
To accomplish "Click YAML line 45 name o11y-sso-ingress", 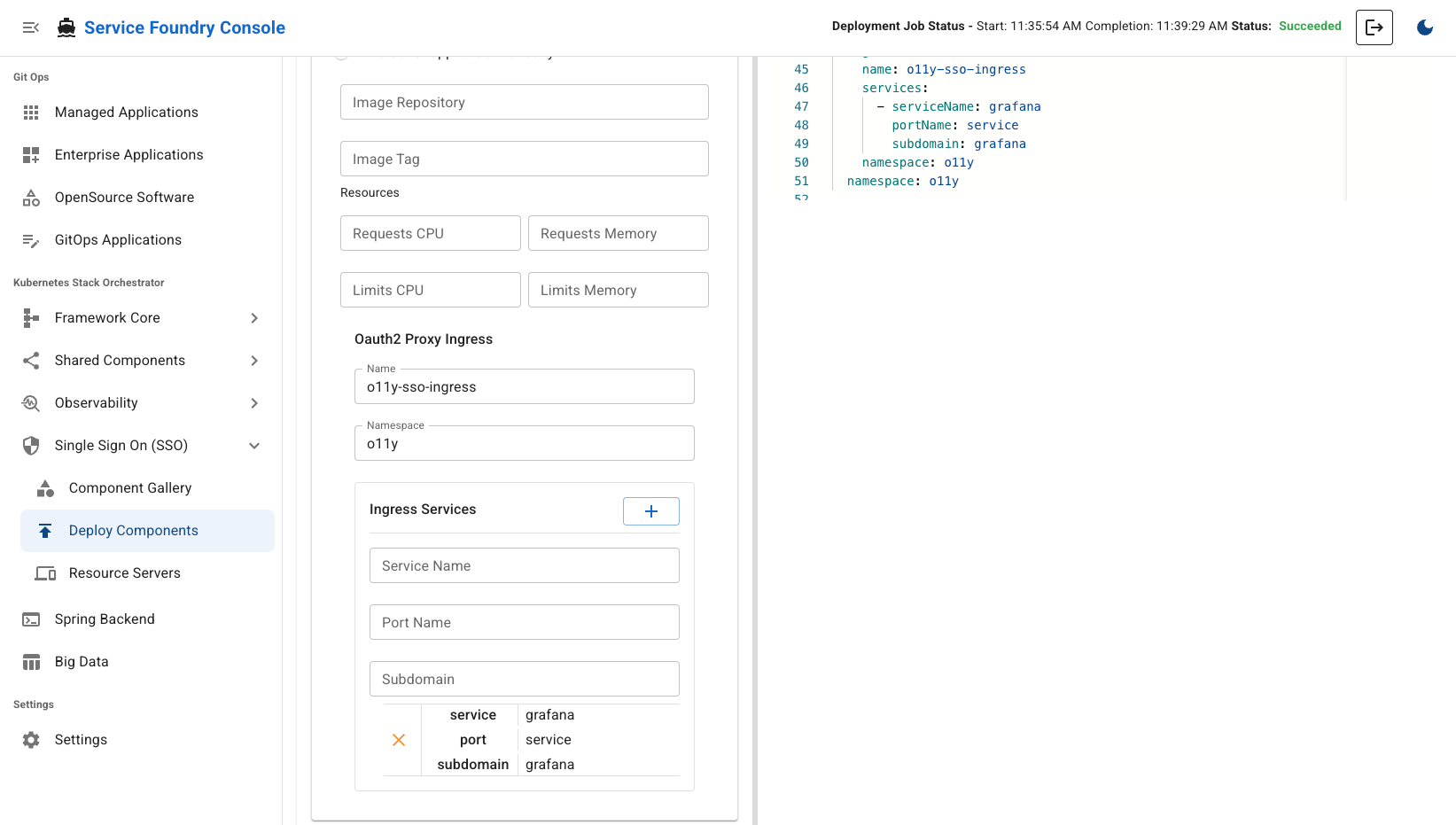I will click(944, 69).
